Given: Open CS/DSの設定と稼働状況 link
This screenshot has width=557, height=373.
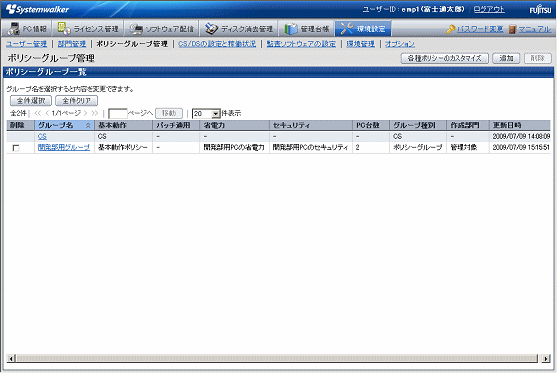Looking at the screenshot, I should 217,44.
